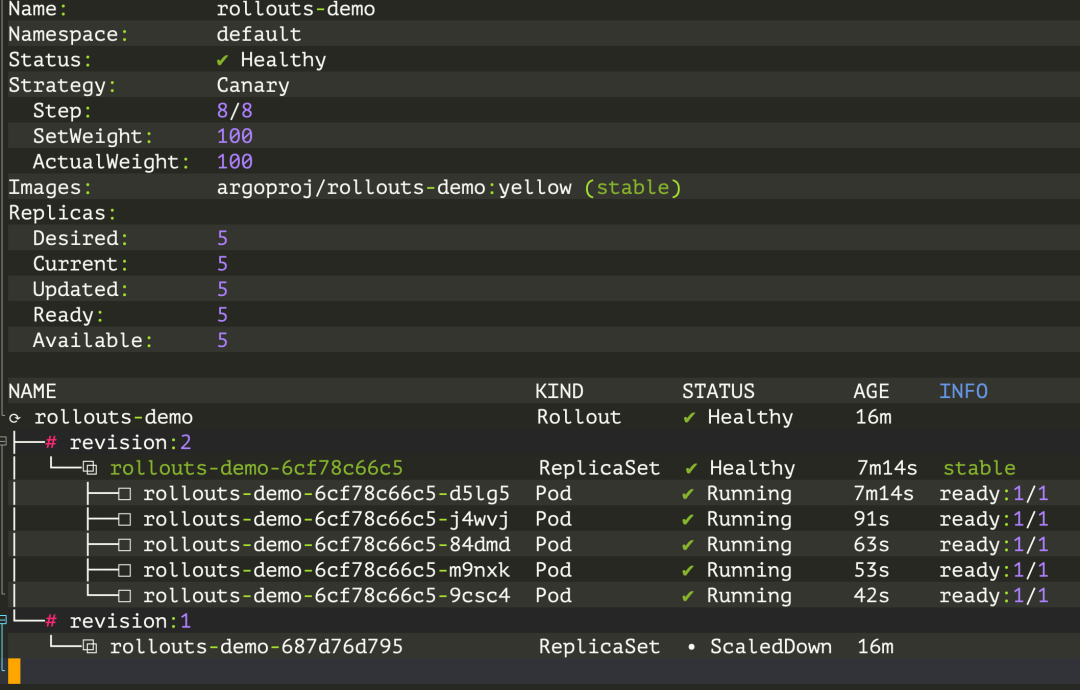
Task: Click the 91s age of pod j4wvj
Action: (871, 519)
